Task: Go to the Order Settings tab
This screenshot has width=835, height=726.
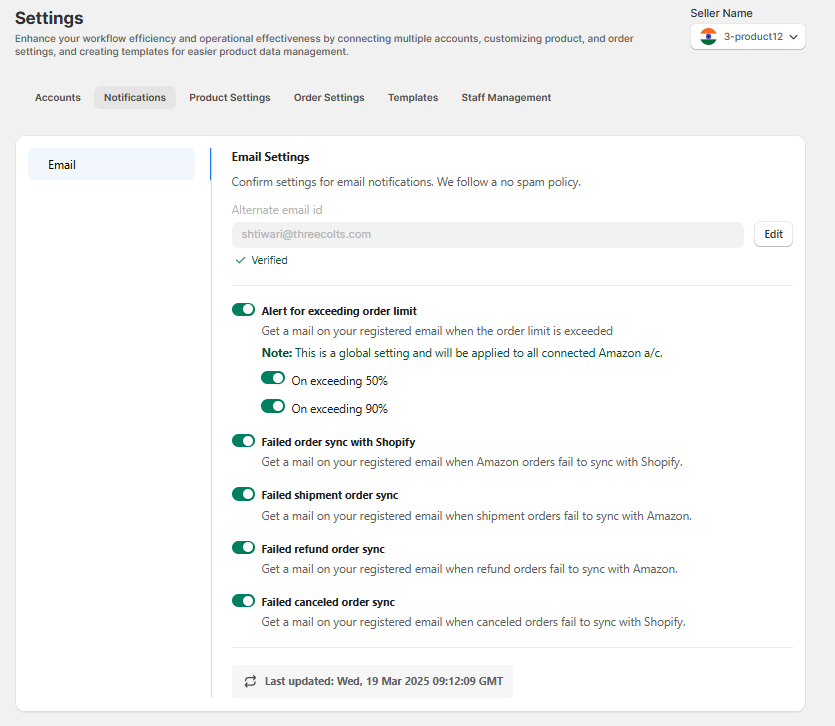Action: point(329,97)
